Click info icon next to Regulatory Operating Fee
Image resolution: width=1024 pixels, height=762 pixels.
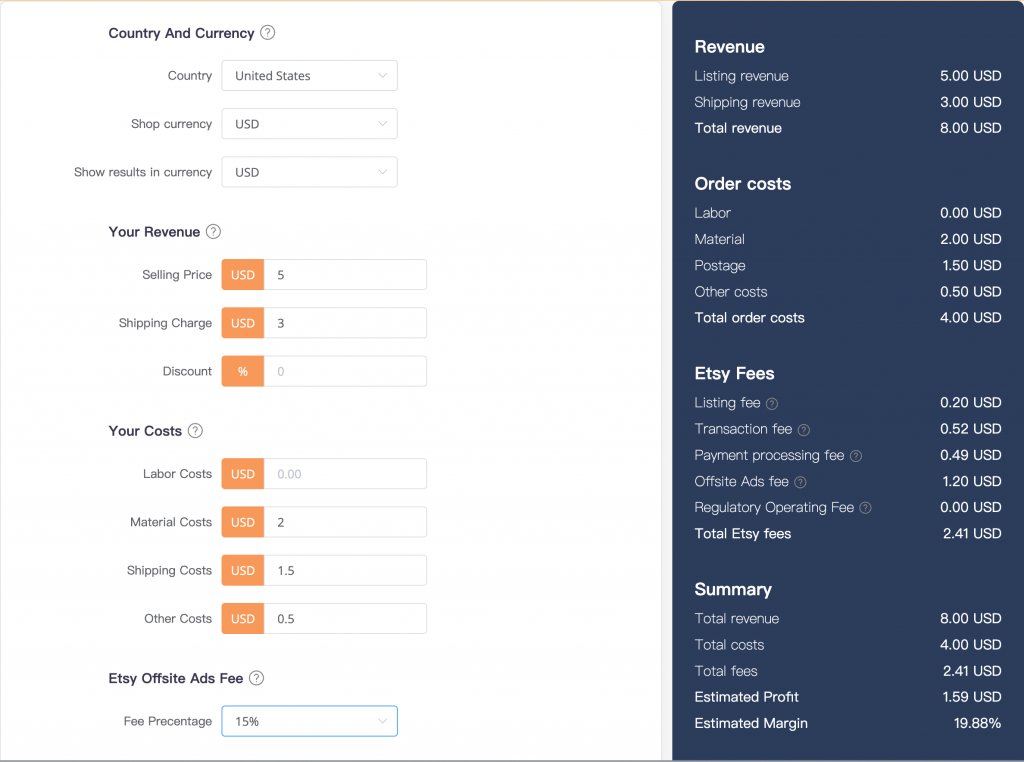point(866,508)
